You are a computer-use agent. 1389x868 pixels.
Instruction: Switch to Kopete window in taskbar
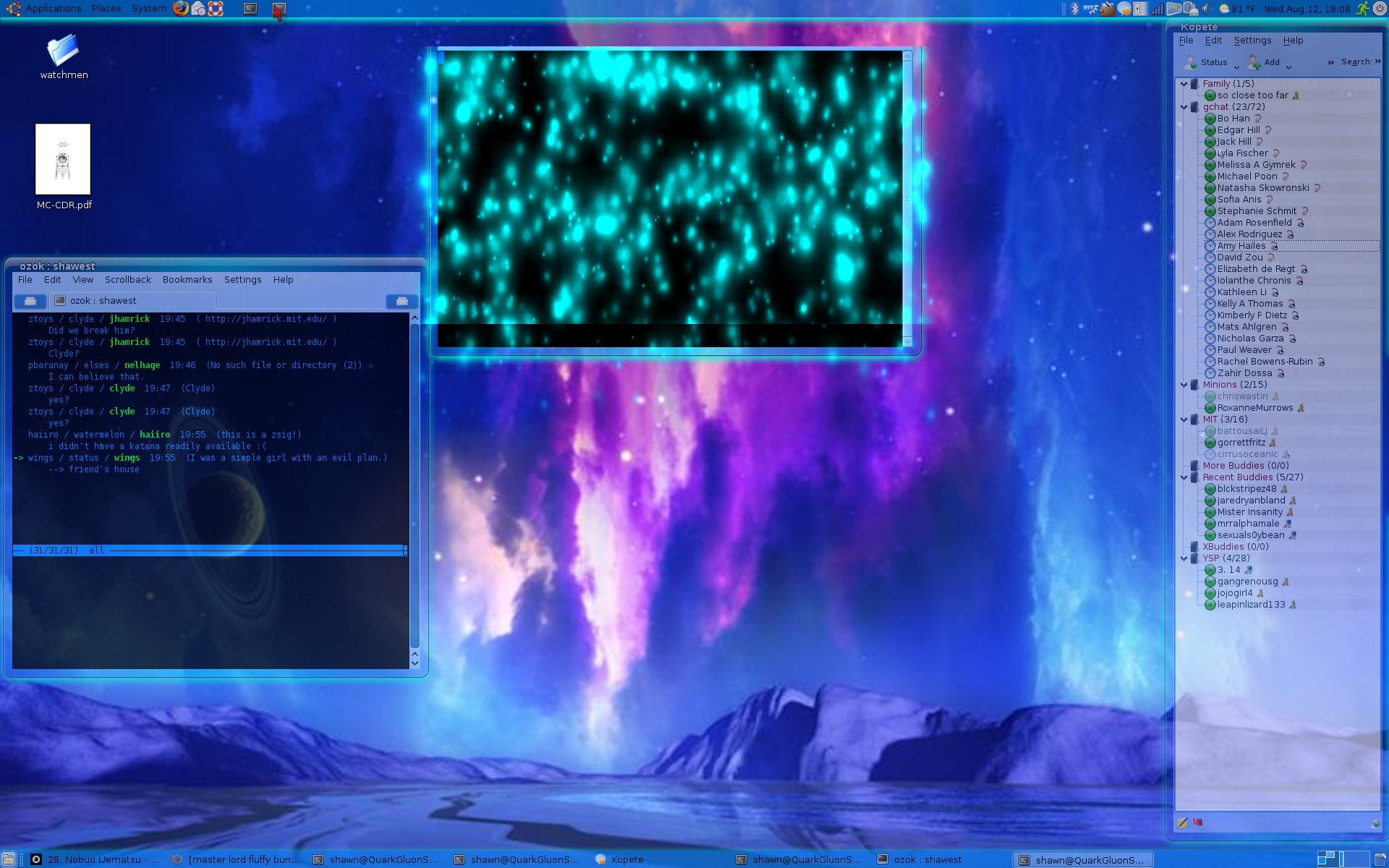coord(626,859)
